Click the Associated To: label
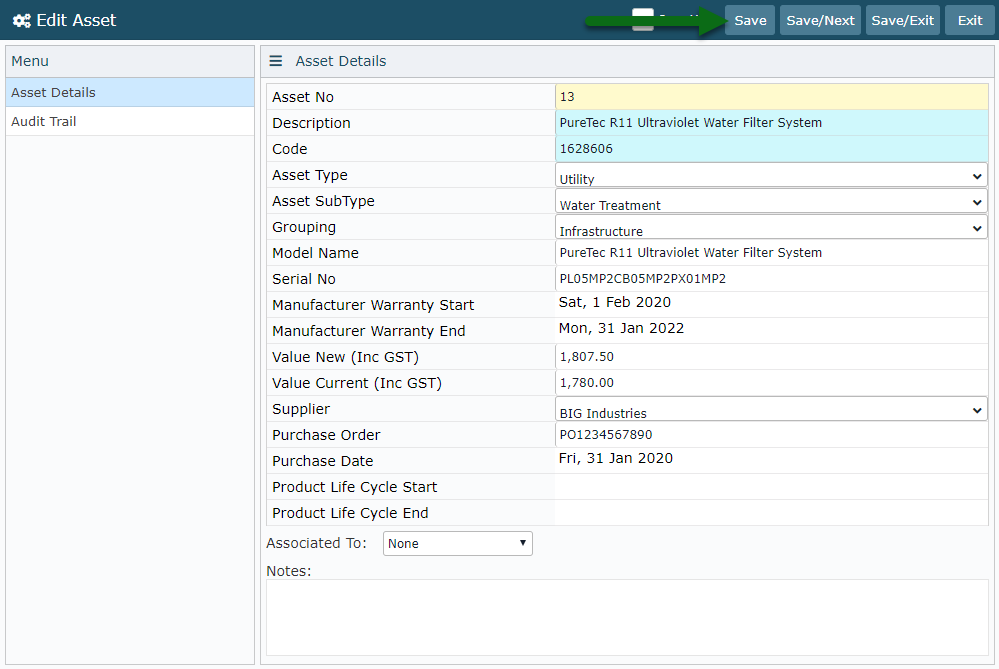Screen dimensions: 999x669 (x=317, y=543)
